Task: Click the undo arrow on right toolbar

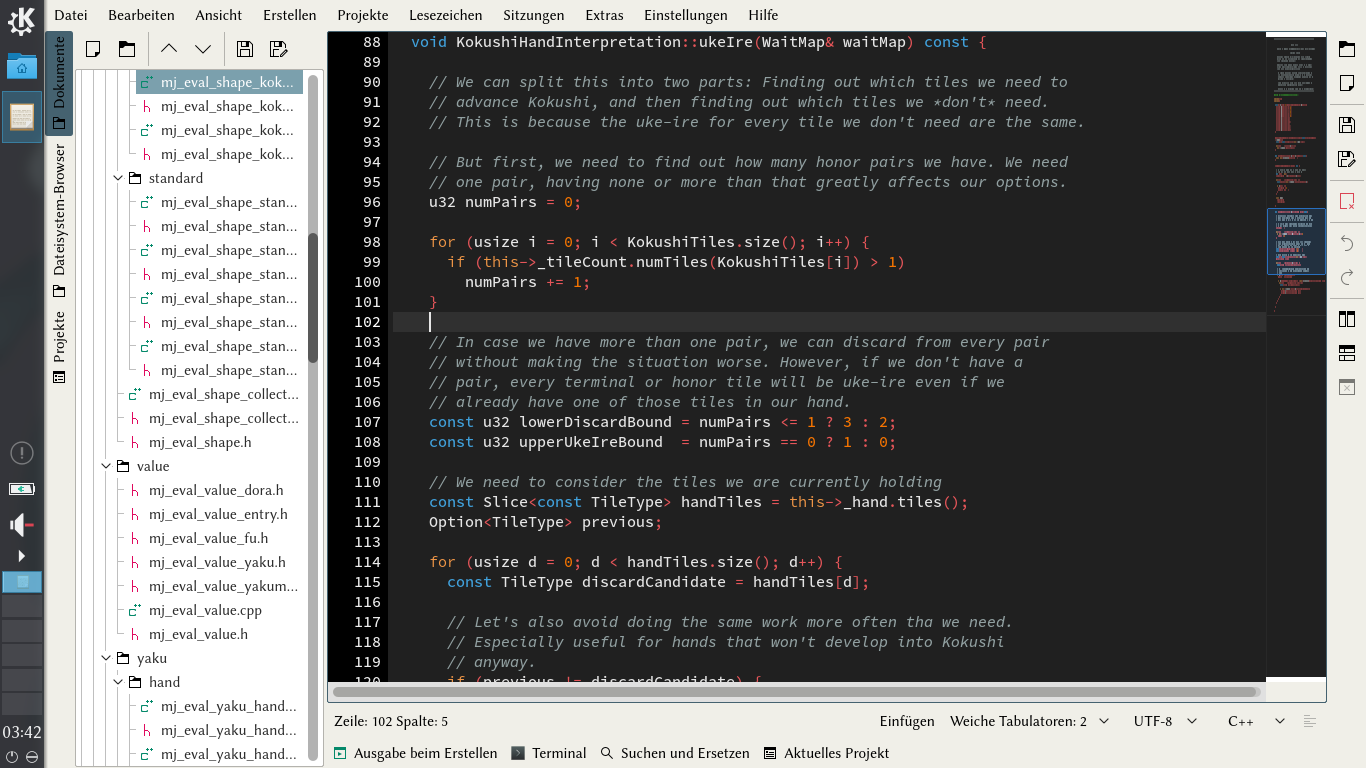Action: [1347, 243]
